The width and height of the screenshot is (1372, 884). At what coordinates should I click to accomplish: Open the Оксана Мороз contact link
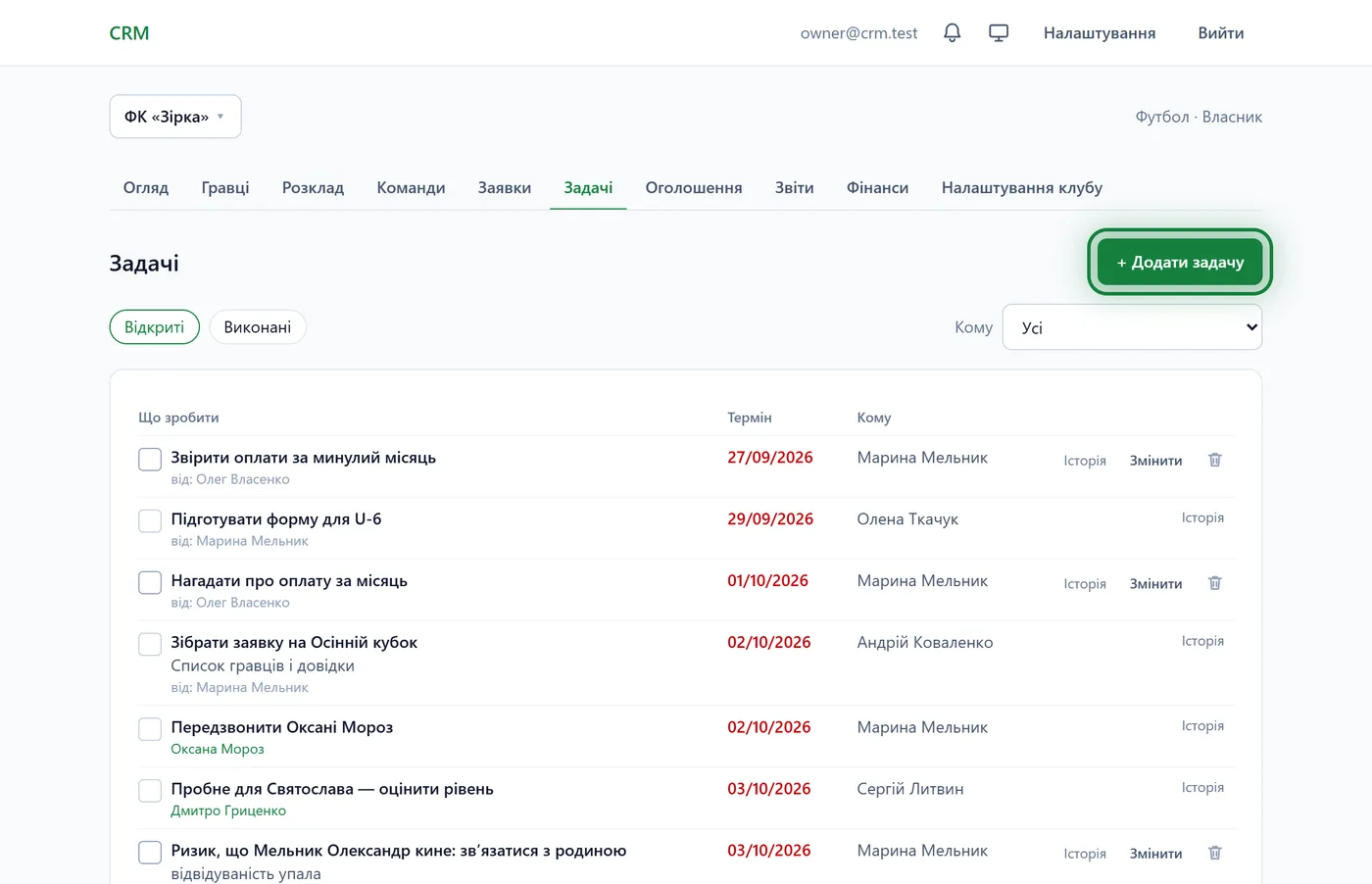pos(218,749)
